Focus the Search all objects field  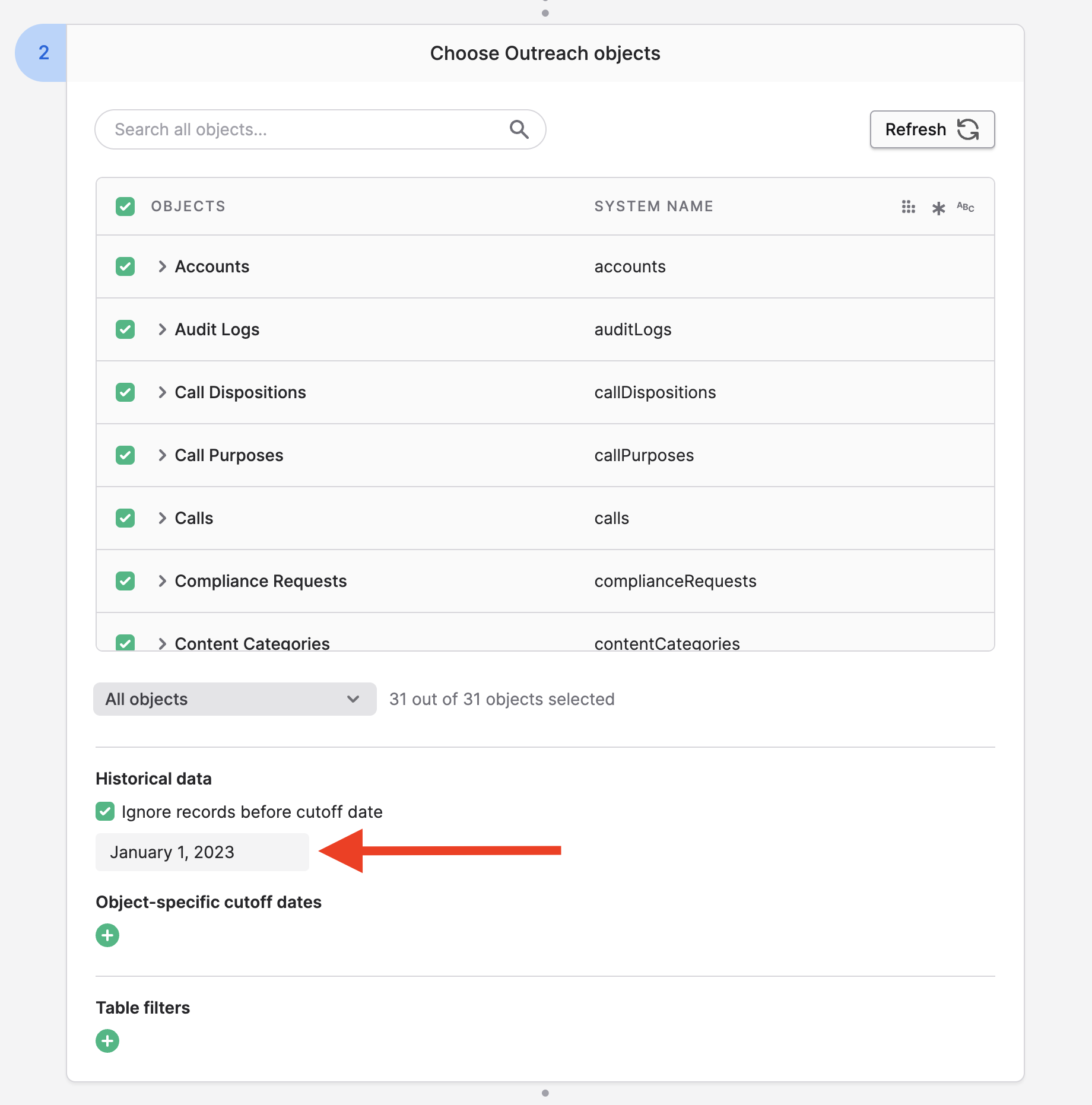[320, 129]
